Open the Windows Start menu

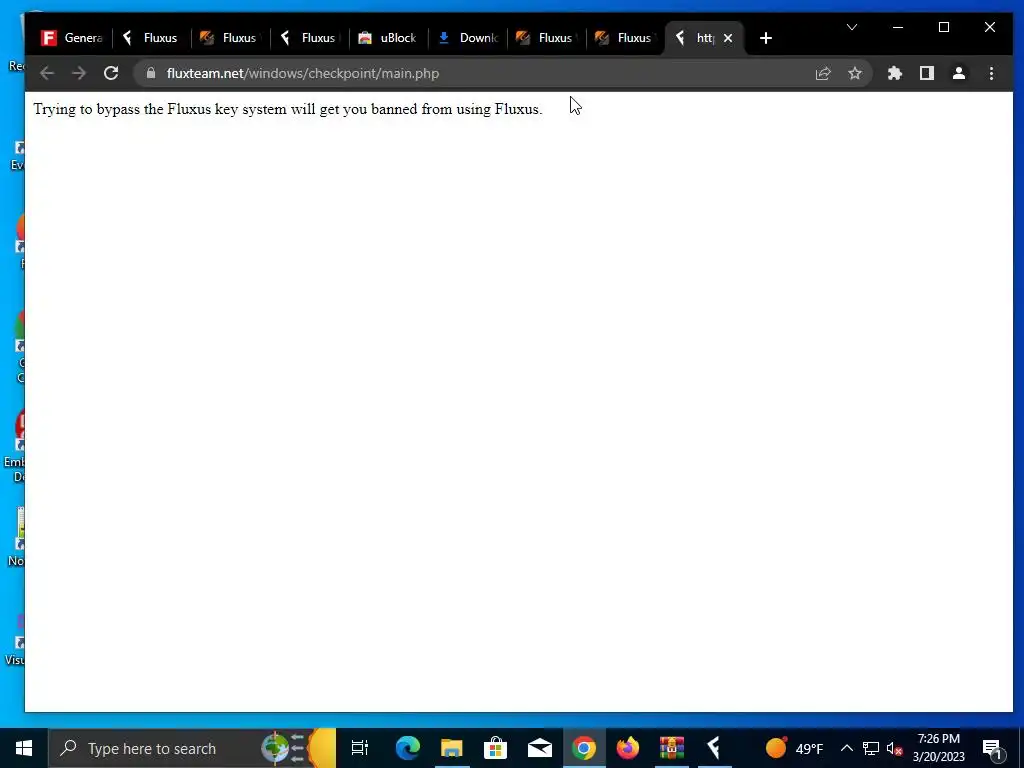click(x=24, y=748)
